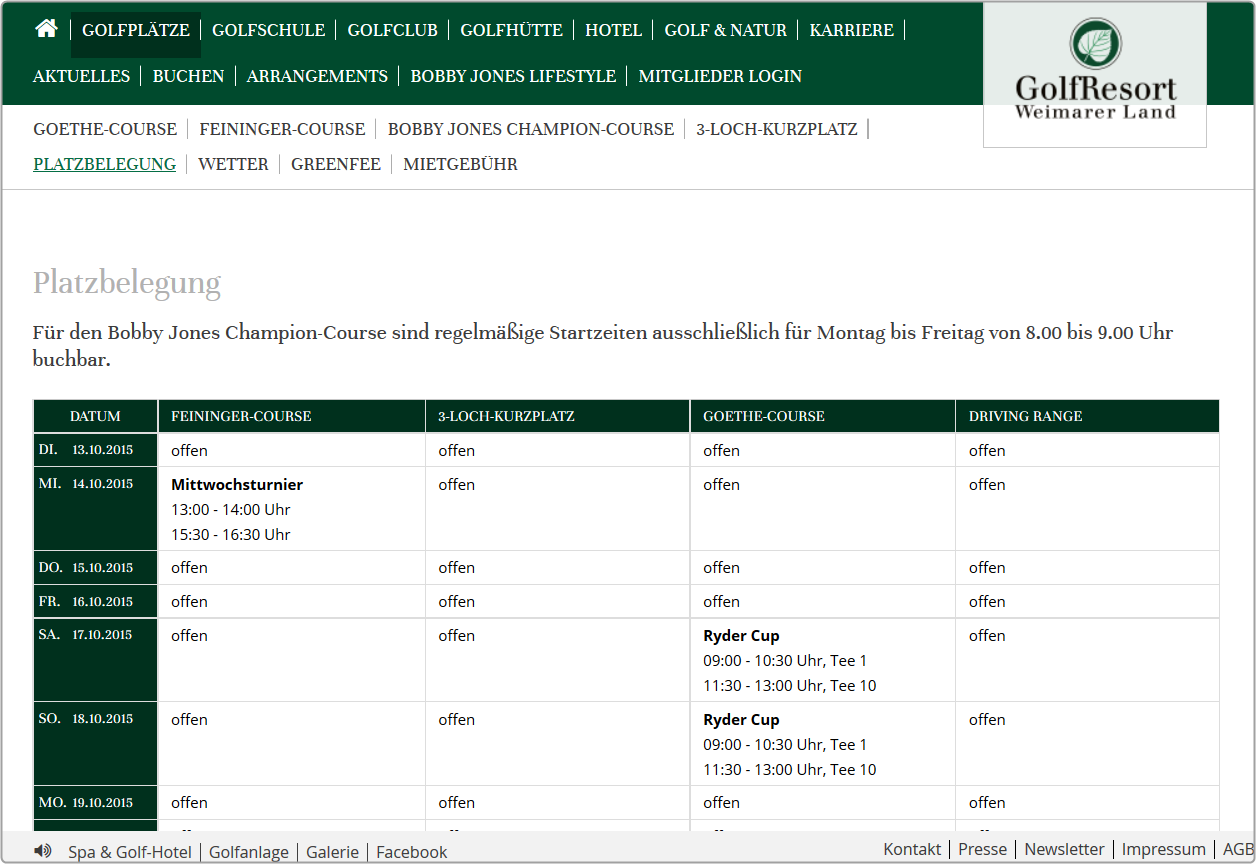Open 3-Loch-Kurzplatz subpage
Image resolution: width=1256 pixels, height=864 pixels.
(777, 129)
